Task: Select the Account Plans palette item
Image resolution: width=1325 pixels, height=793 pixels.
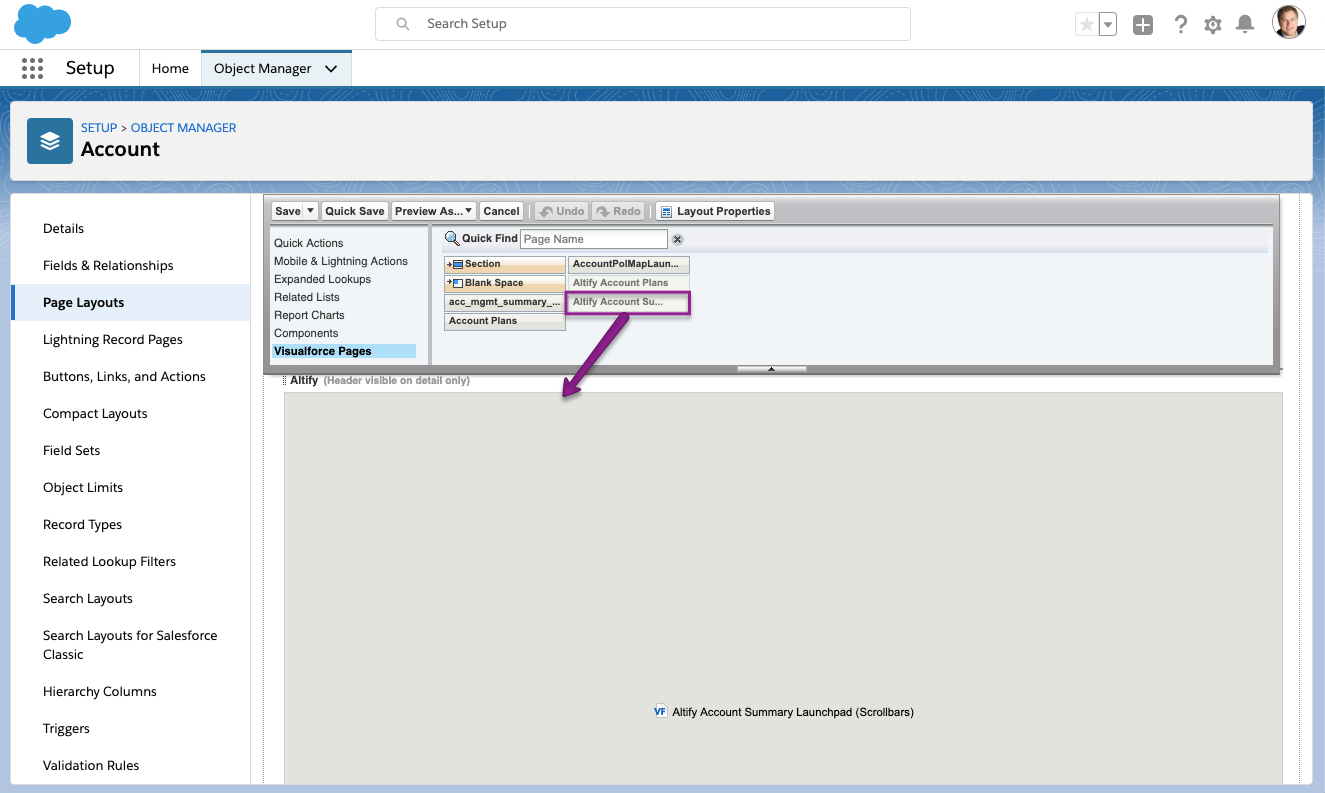Action: (x=505, y=321)
